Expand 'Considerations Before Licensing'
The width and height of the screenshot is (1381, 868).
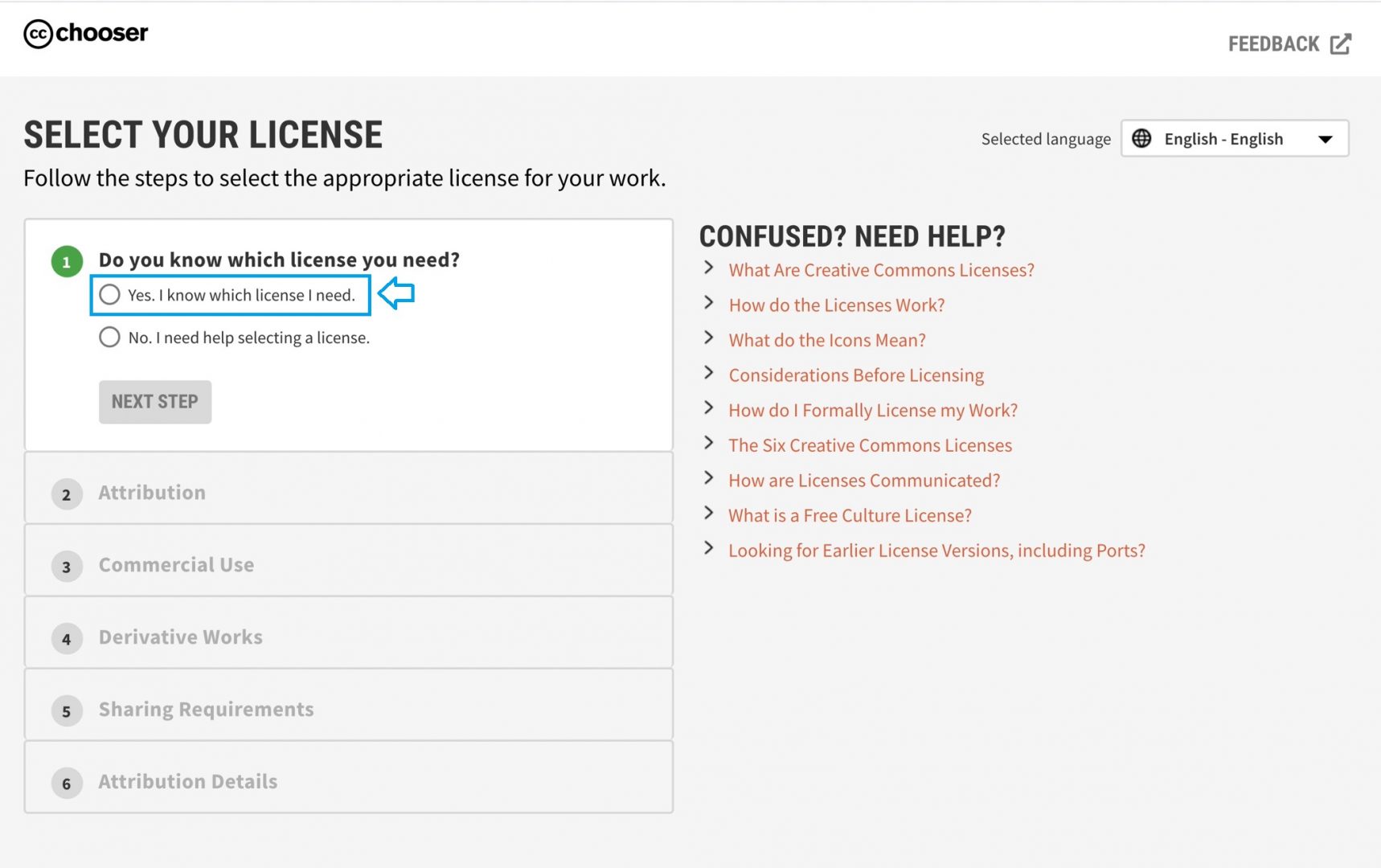(x=855, y=375)
